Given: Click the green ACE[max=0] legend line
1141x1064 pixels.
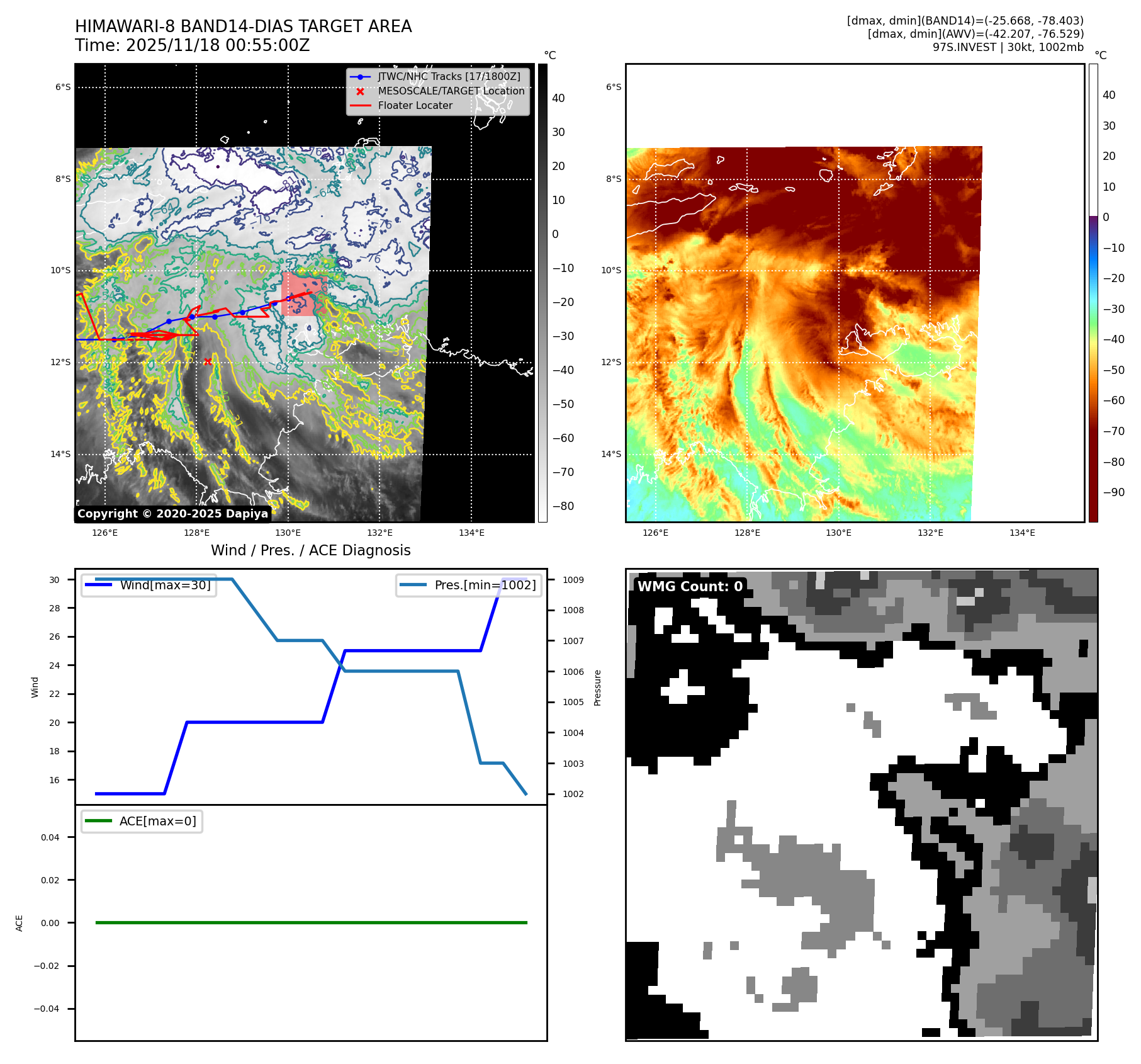Looking at the screenshot, I should coord(98,821).
